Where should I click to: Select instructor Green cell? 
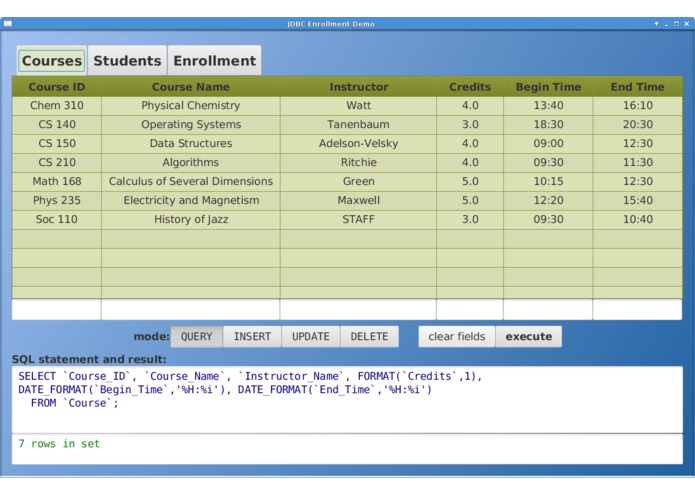pyautogui.click(x=358, y=182)
